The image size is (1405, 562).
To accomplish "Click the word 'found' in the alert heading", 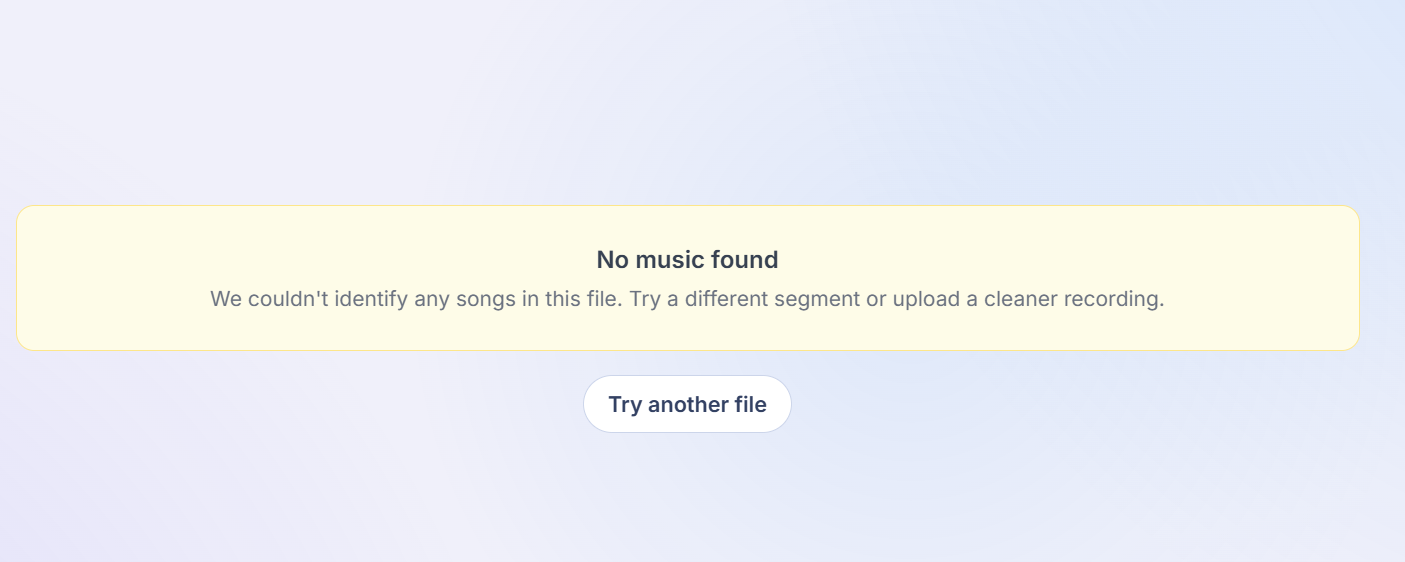I will (x=745, y=260).
